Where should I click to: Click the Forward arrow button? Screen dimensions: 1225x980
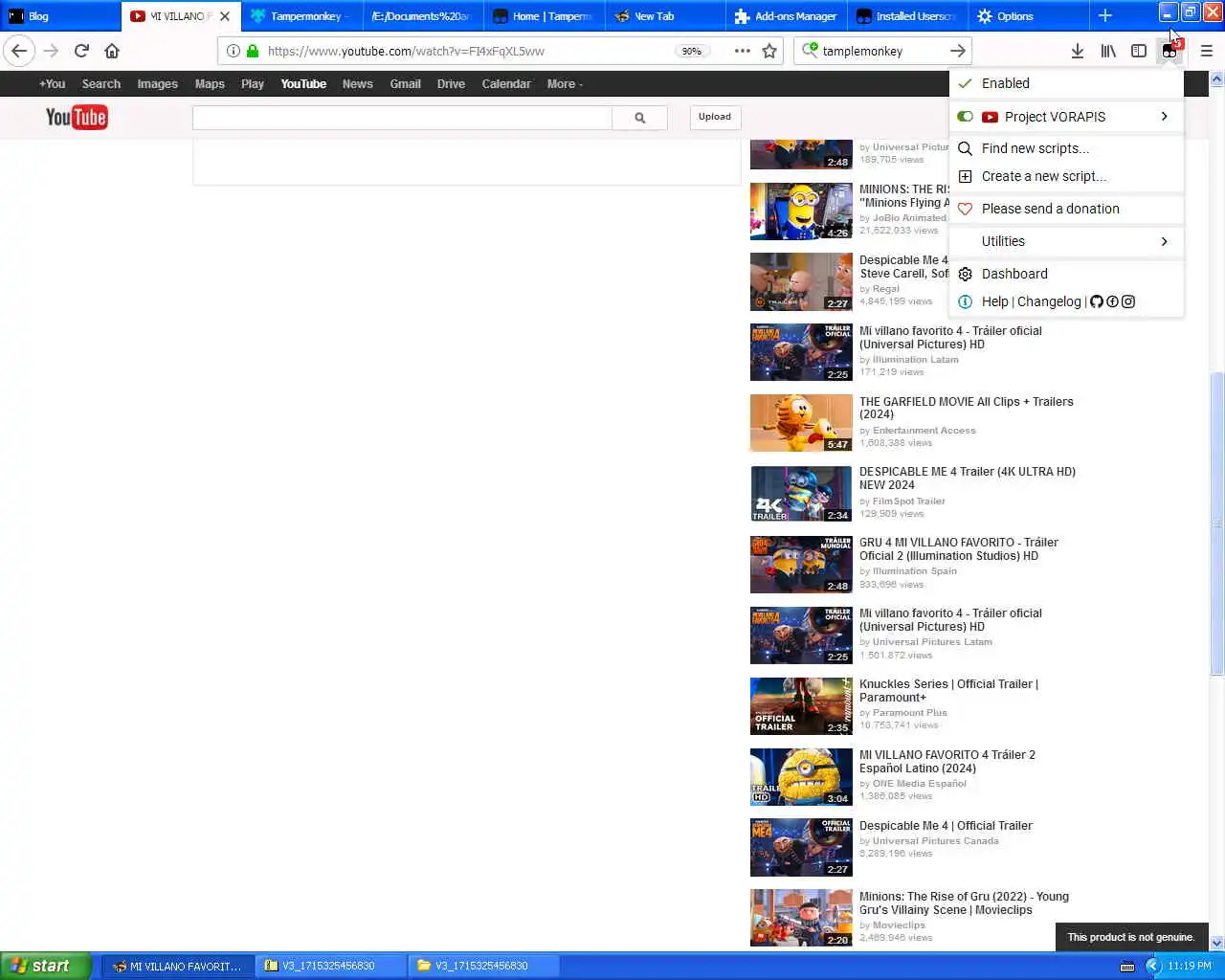pos(52,51)
